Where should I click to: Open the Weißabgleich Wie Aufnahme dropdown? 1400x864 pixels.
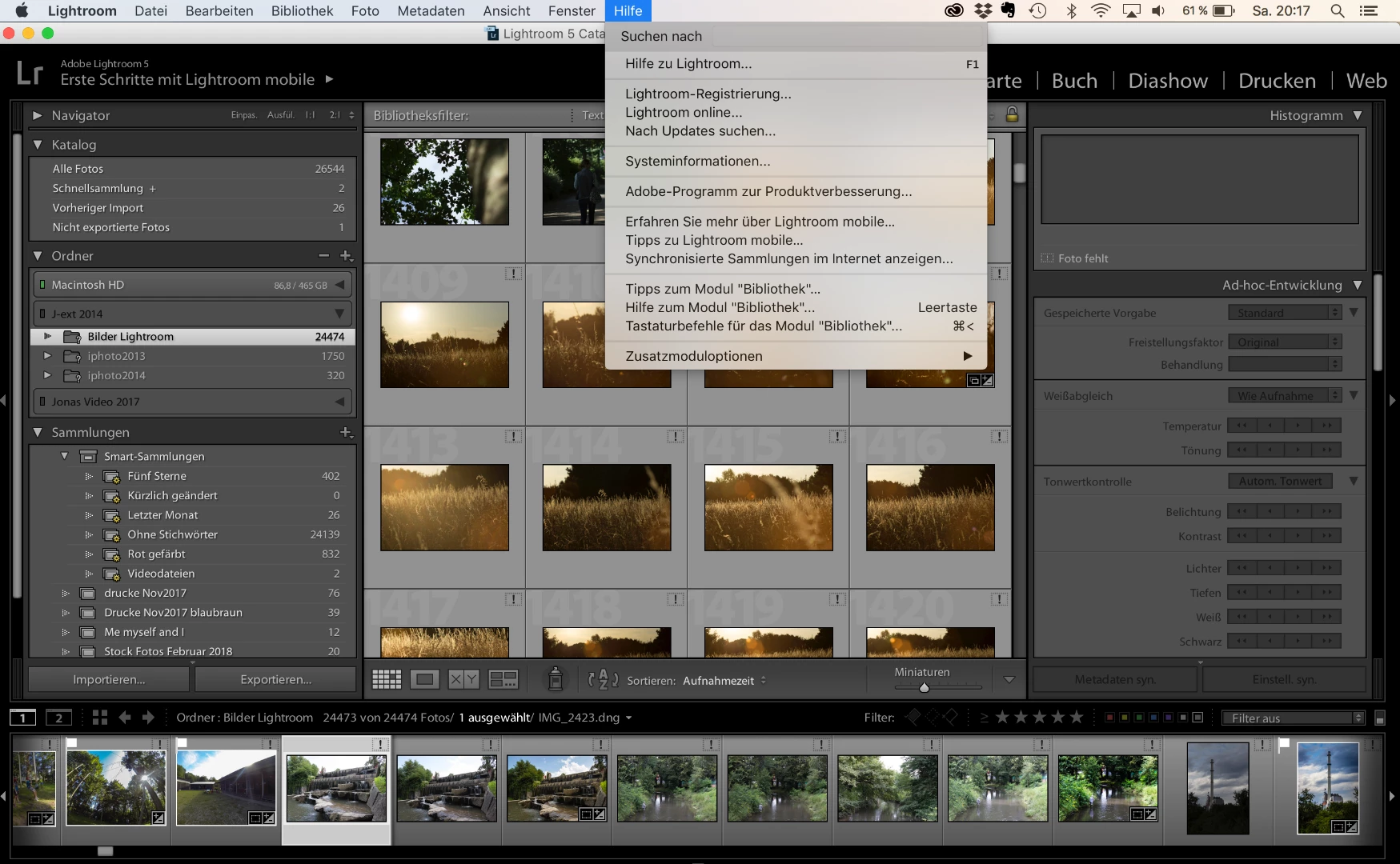click(1284, 395)
